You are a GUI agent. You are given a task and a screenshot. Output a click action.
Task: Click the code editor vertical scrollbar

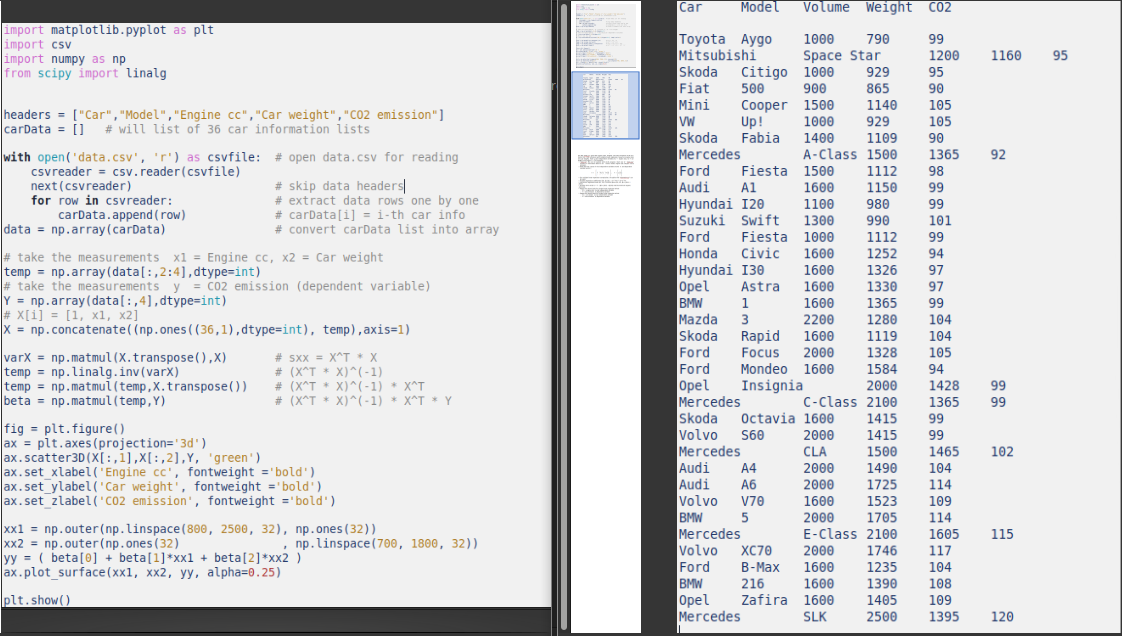tap(553, 300)
